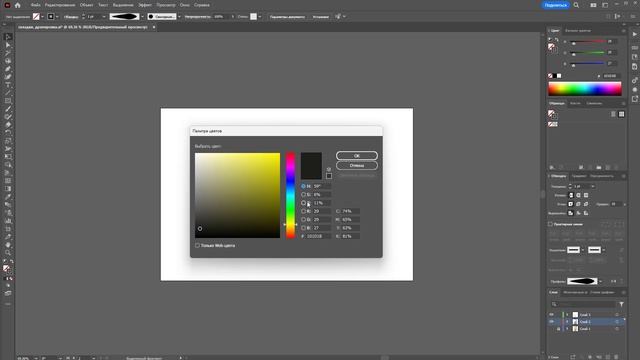Select the G radio button in color picker

coord(303,220)
